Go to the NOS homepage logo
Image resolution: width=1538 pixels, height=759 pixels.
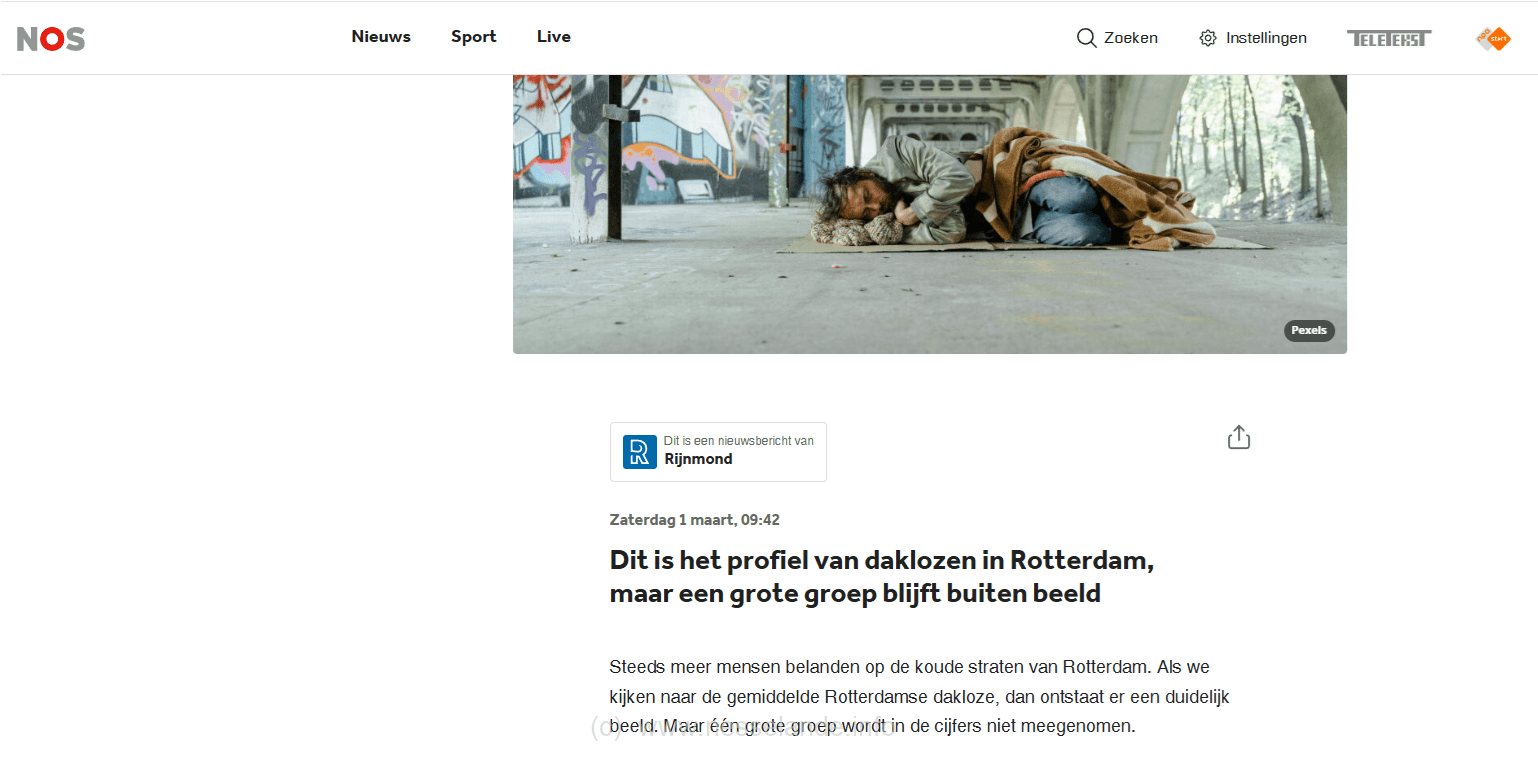pos(51,39)
